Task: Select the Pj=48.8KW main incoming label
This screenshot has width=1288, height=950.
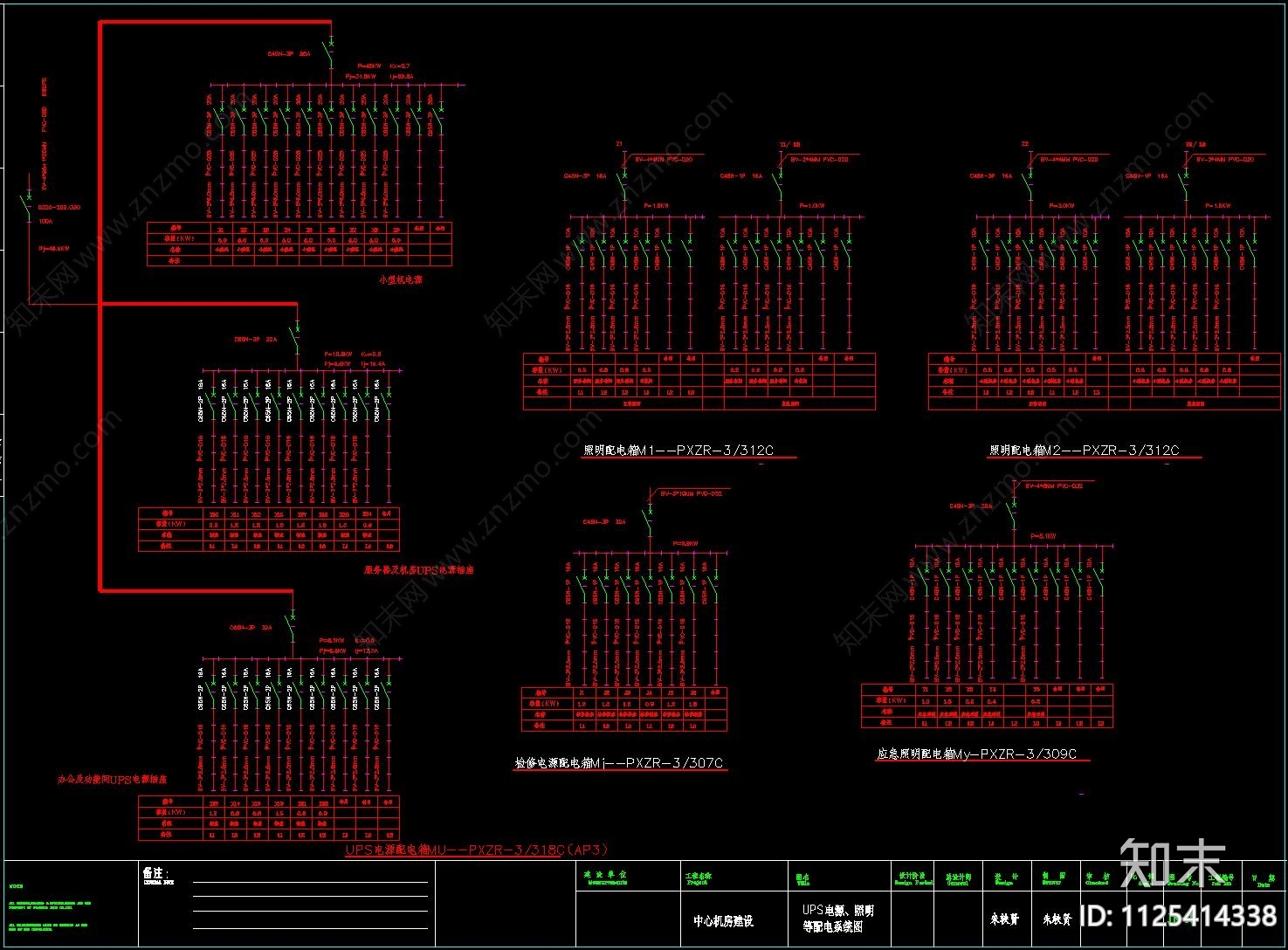Action: point(53,249)
